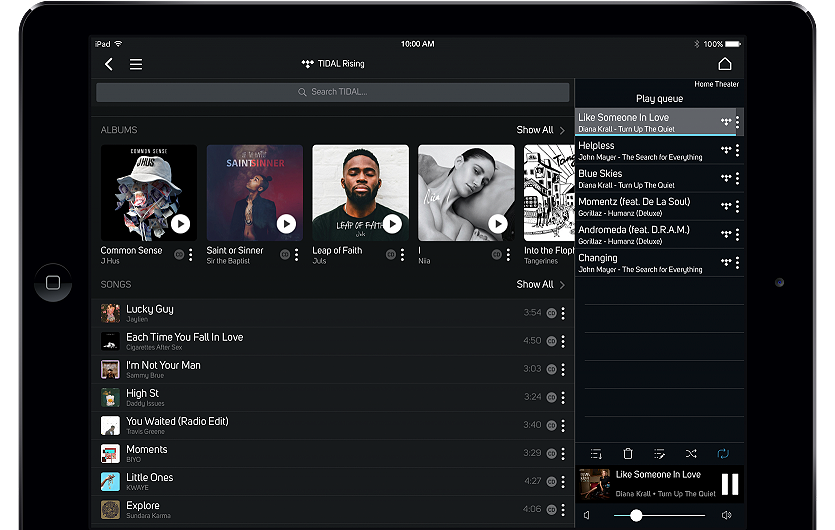Mute using the left speaker icon
The image size is (835, 530).
coord(587,515)
